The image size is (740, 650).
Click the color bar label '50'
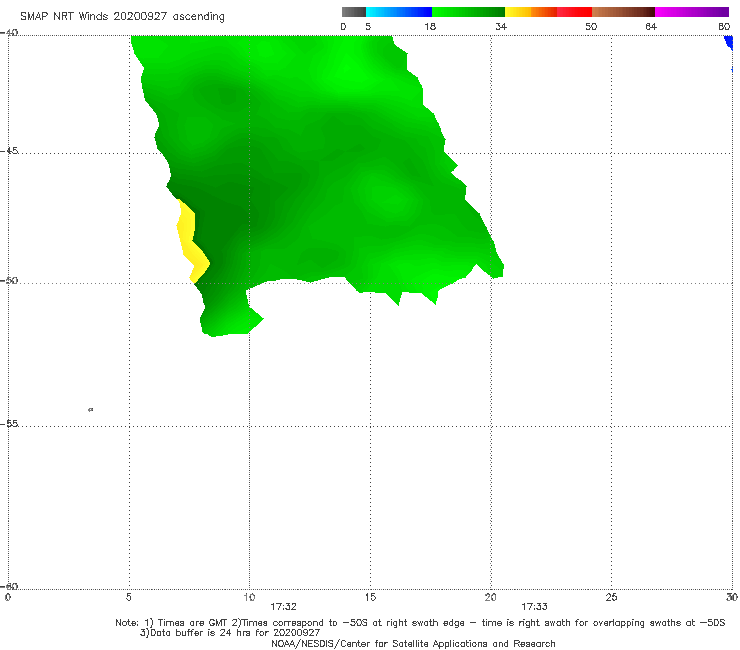591,26
